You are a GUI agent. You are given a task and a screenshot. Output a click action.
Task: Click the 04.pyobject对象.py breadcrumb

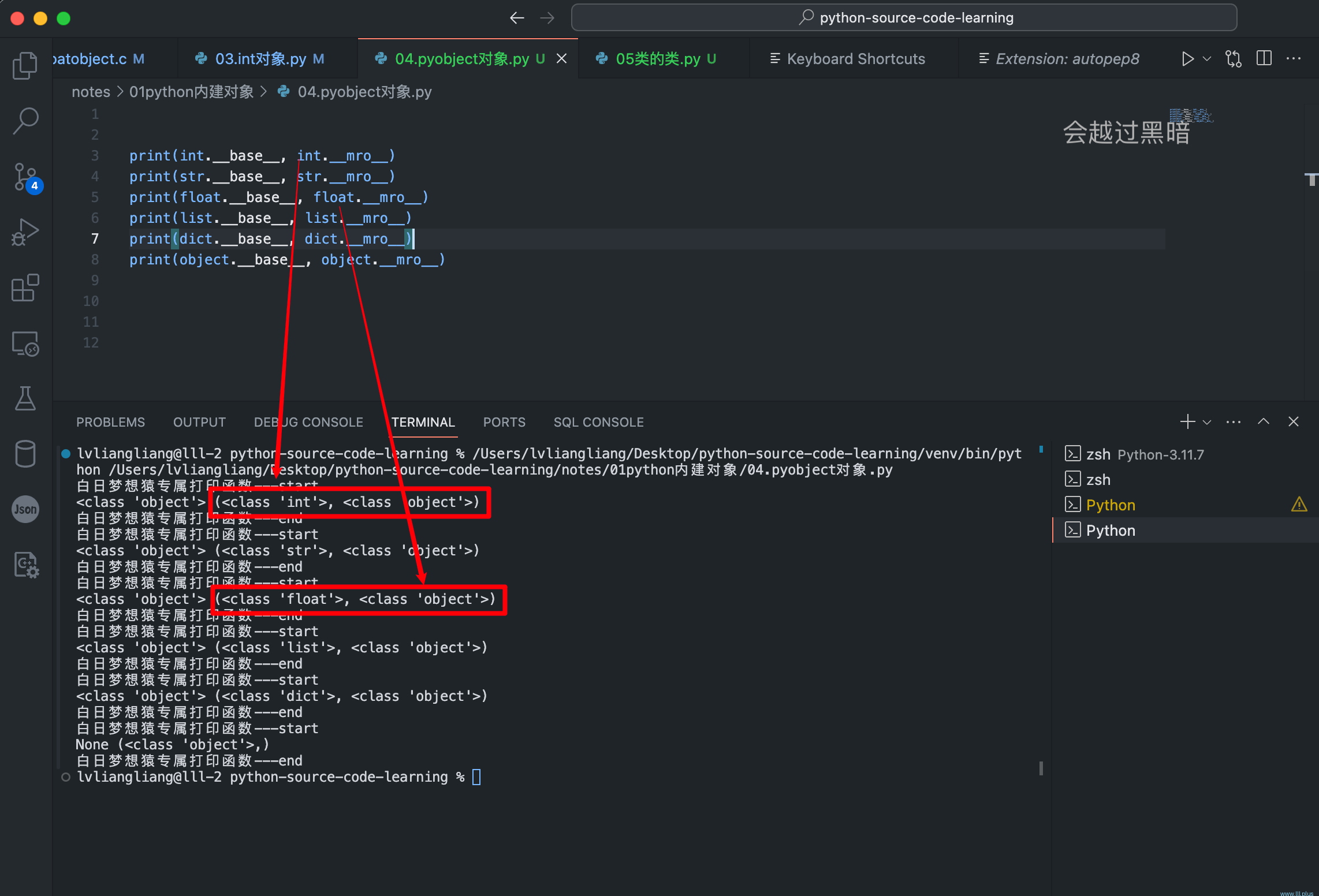pyautogui.click(x=364, y=92)
